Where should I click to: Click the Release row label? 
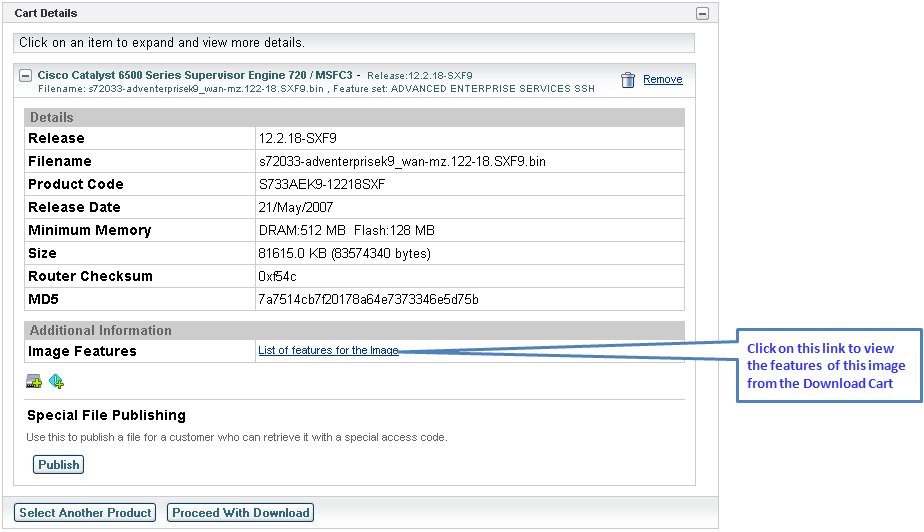(x=57, y=138)
